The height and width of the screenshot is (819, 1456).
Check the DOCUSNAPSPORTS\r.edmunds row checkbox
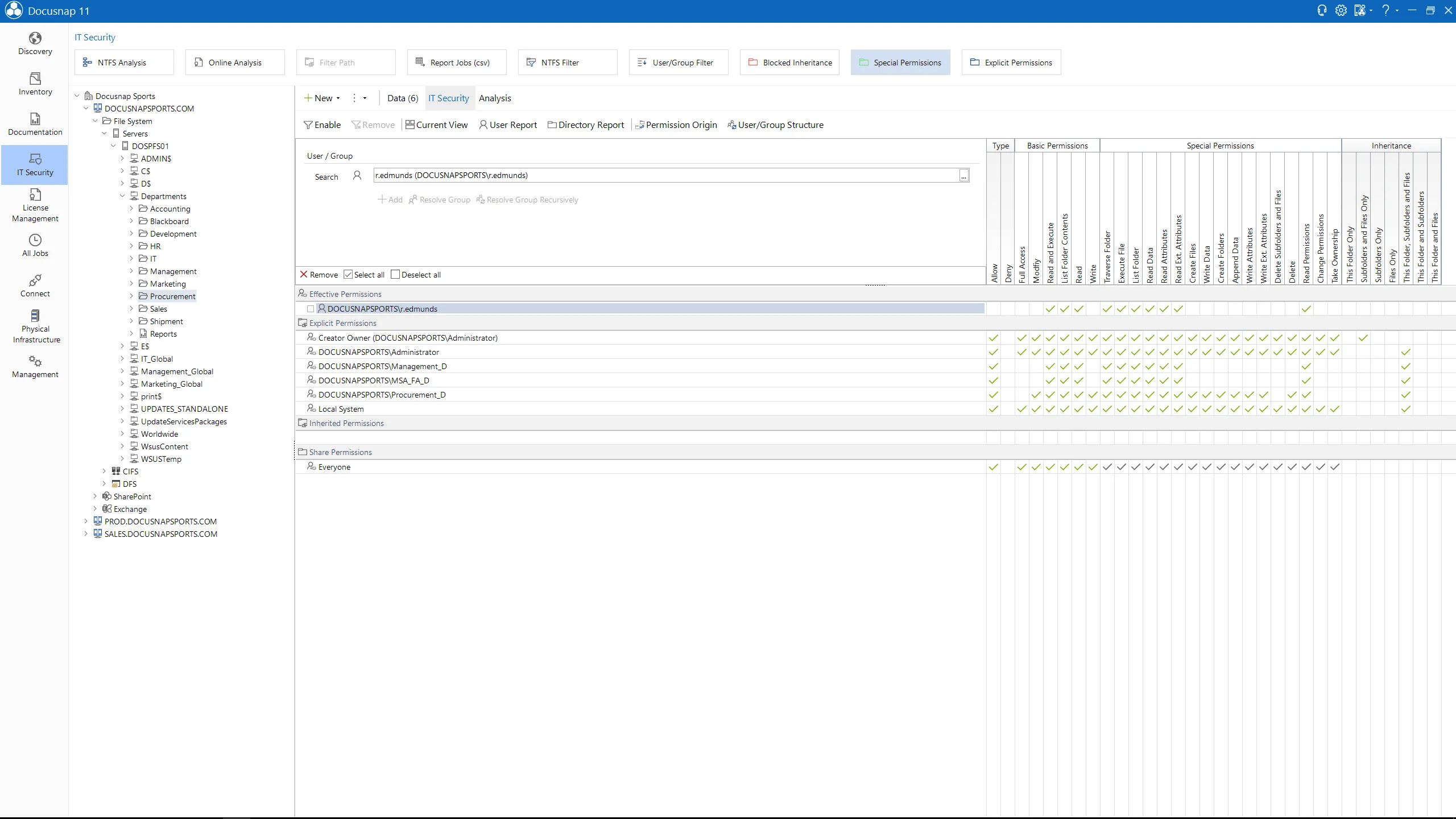[311, 309]
